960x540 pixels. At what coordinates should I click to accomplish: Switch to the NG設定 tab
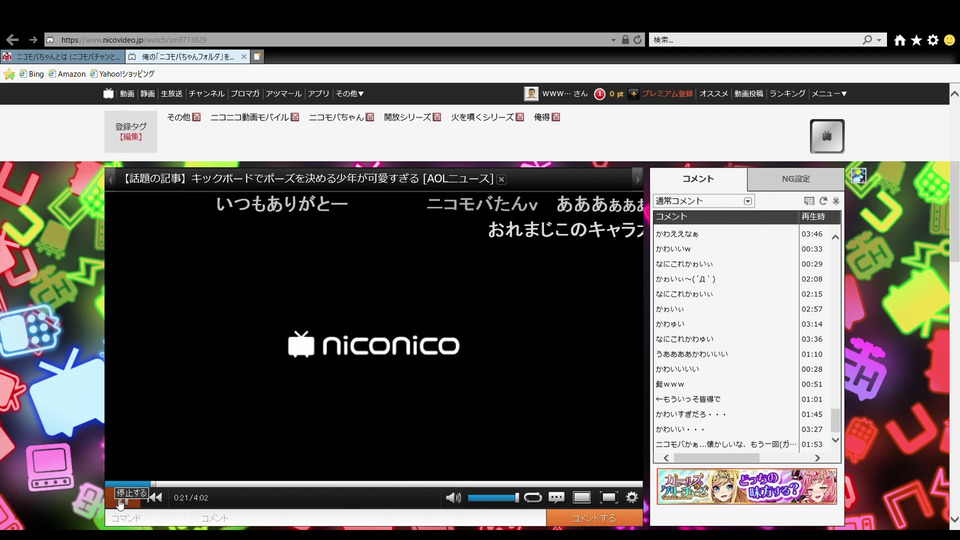tap(795, 179)
